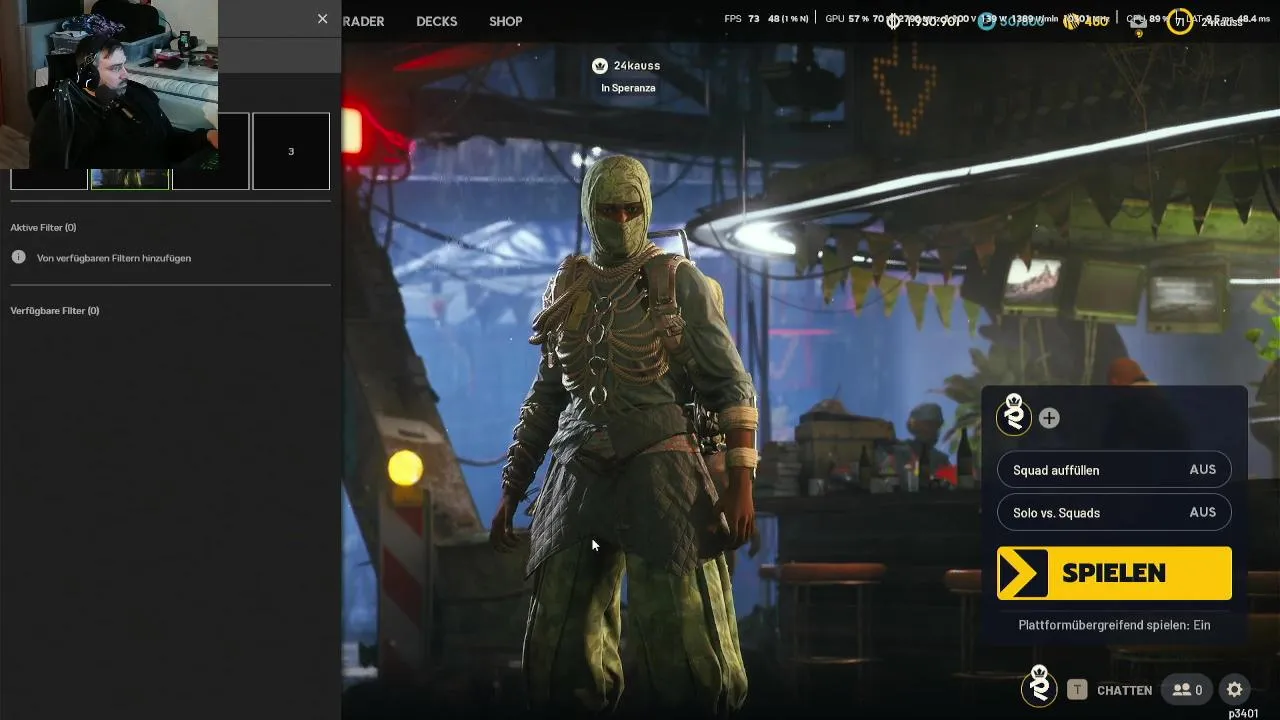Close the filter overlay panel with the X
Image resolution: width=1280 pixels, height=720 pixels.
pyautogui.click(x=322, y=19)
